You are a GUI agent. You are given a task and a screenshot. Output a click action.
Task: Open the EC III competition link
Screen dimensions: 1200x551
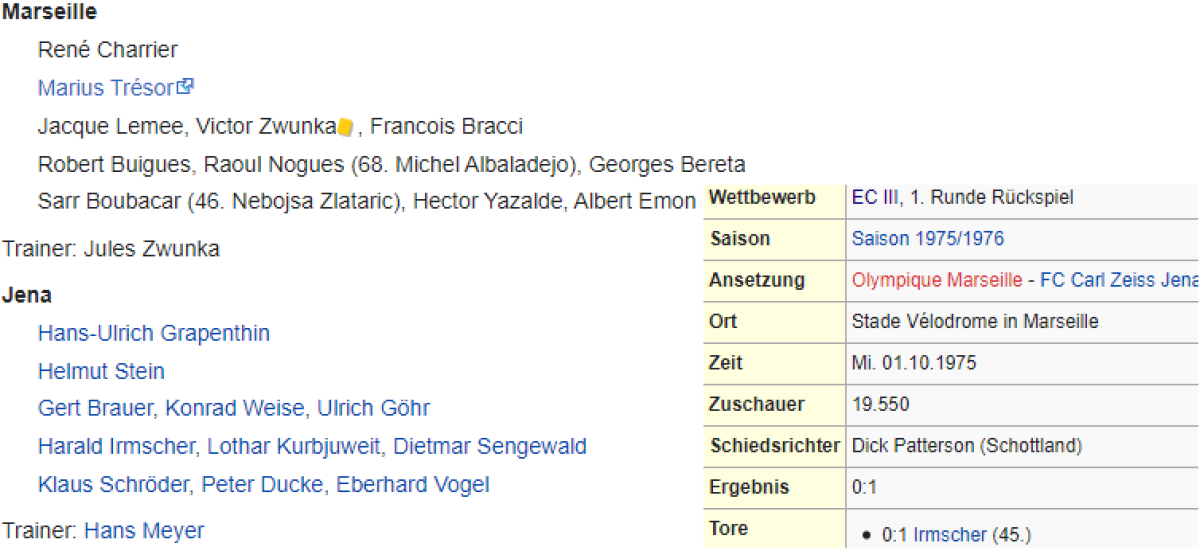873,198
